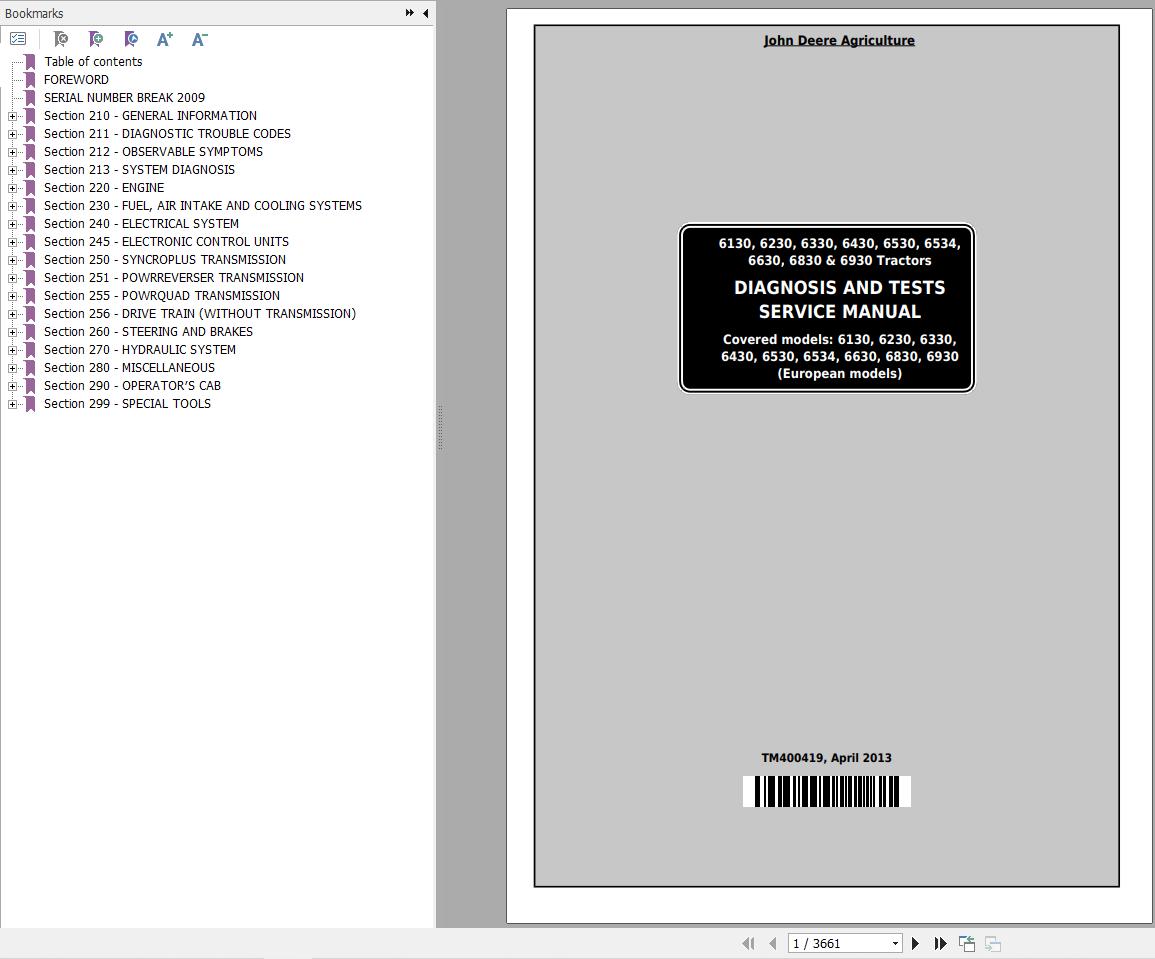Go to the selected bookmark location
This screenshot has height=959, width=1155.
click(x=131, y=38)
